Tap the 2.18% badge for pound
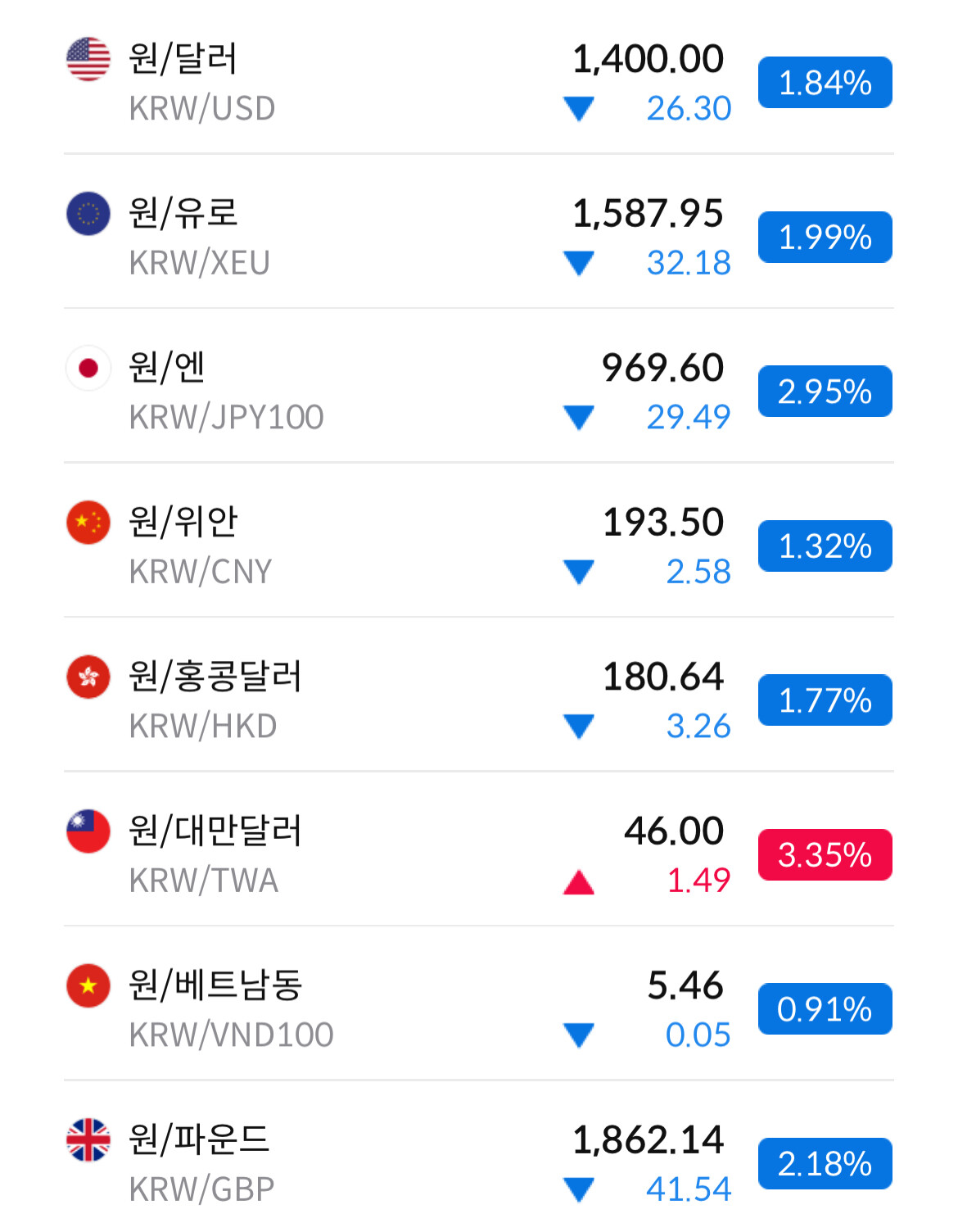This screenshot has width=958, height=1232. click(825, 1163)
